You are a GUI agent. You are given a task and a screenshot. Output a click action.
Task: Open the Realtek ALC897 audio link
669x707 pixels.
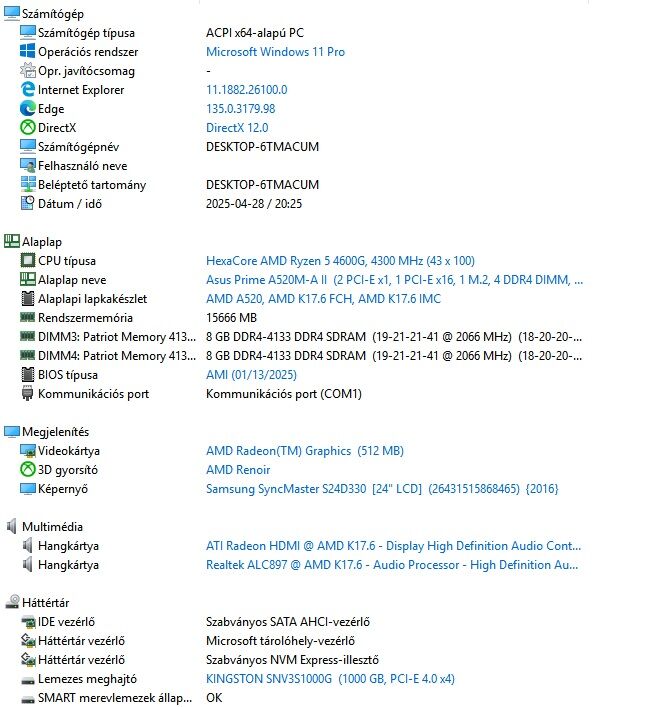pyautogui.click(x=392, y=565)
